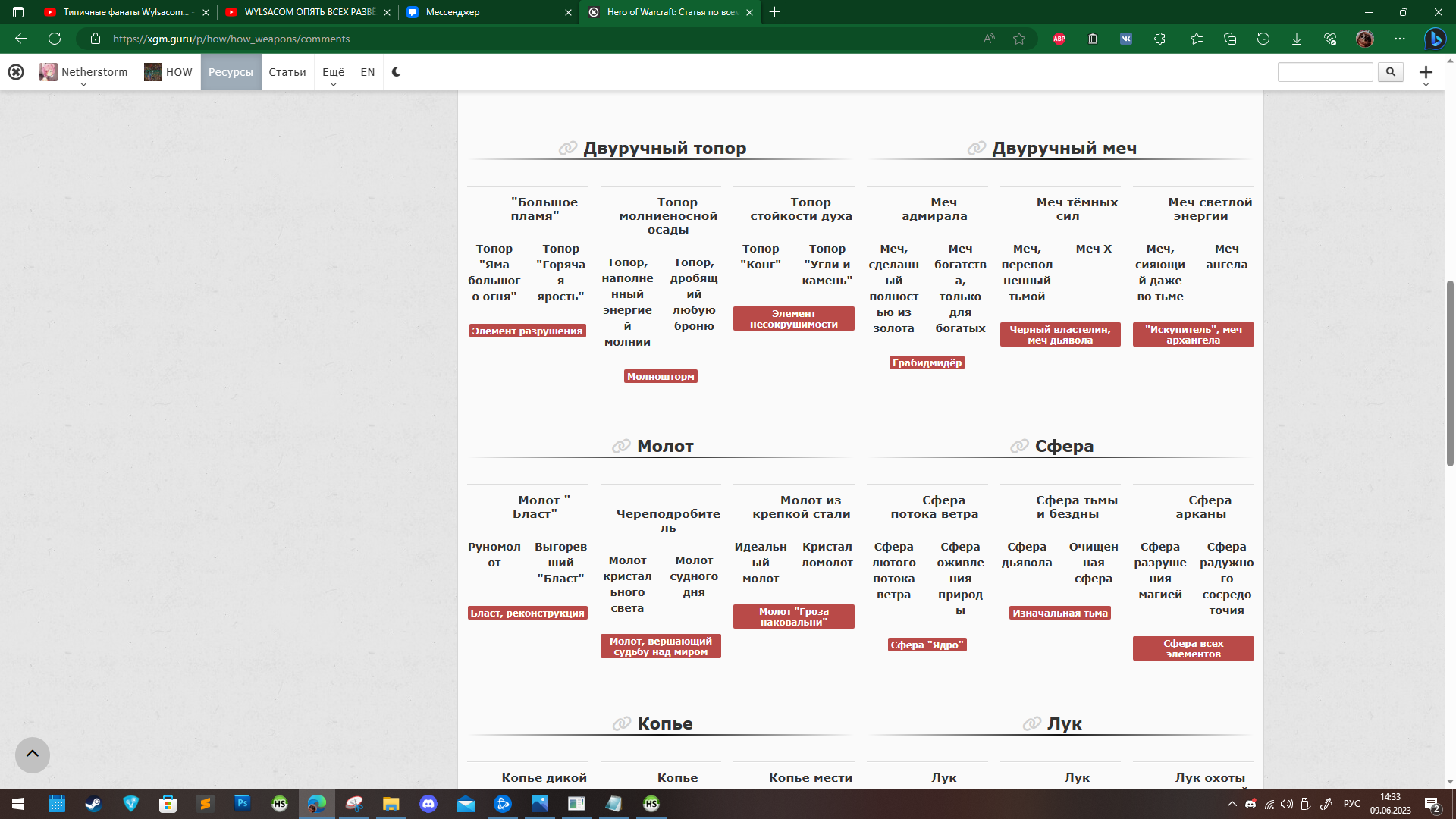Click the plus icon at top right

[1426, 72]
